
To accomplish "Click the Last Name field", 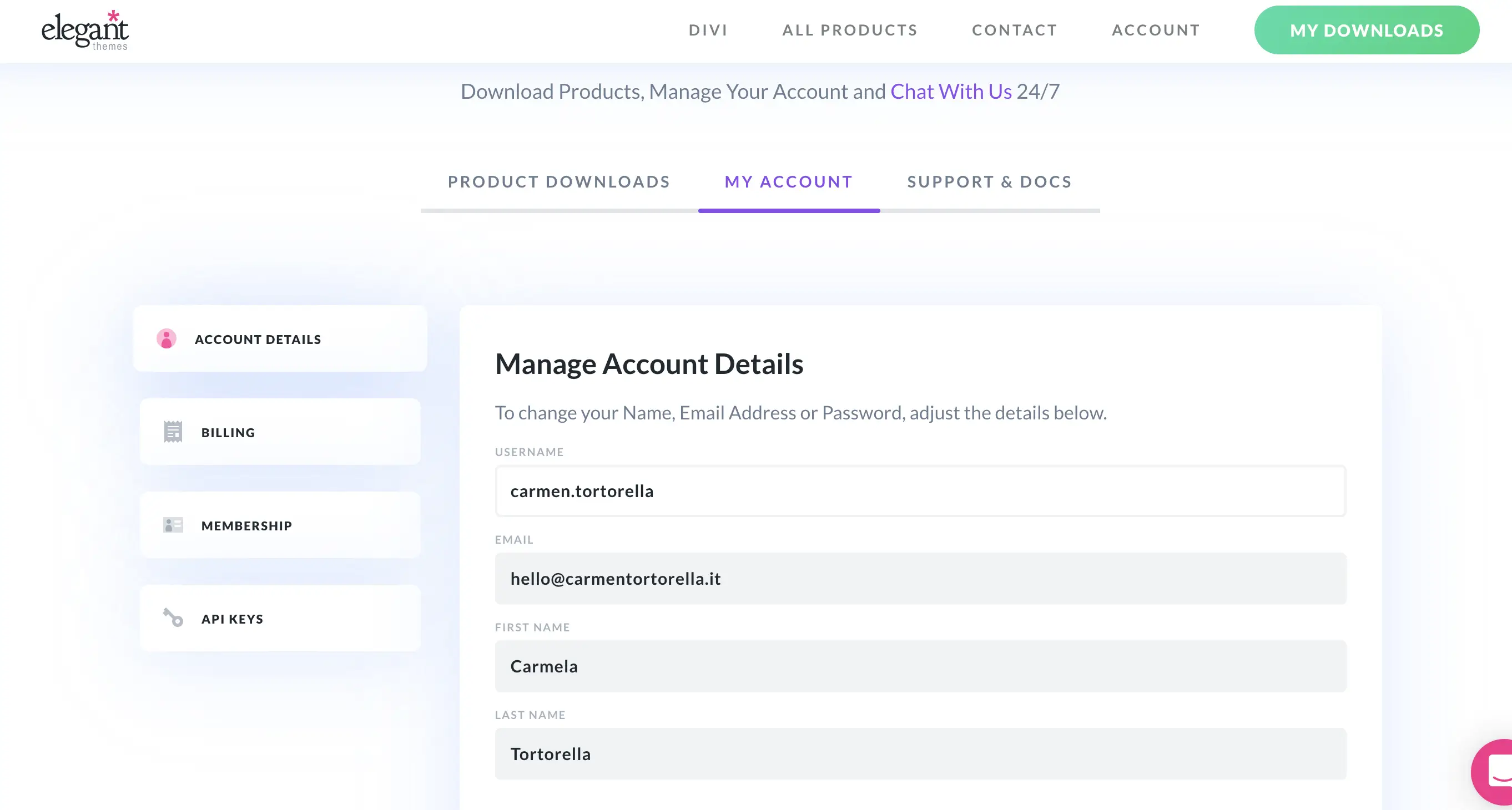I will pyautogui.click(x=920, y=754).
